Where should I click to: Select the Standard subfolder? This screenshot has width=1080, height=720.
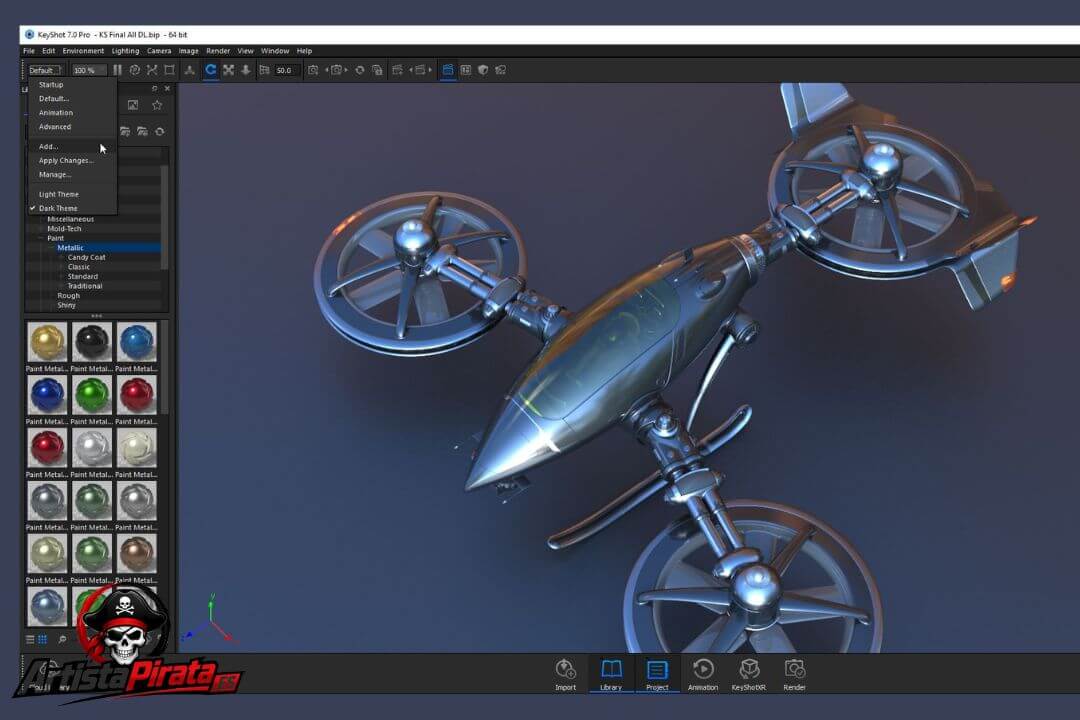tap(83, 277)
